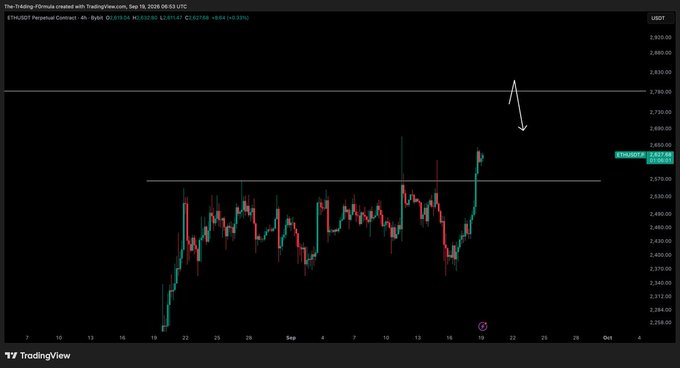680x368 pixels.
Task: Click the 2,490.00 price axis label
Action: 660,214
